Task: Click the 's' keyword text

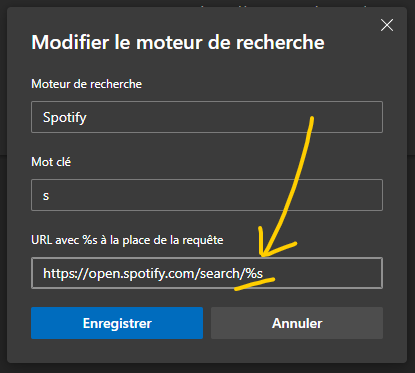Action: click(46, 196)
